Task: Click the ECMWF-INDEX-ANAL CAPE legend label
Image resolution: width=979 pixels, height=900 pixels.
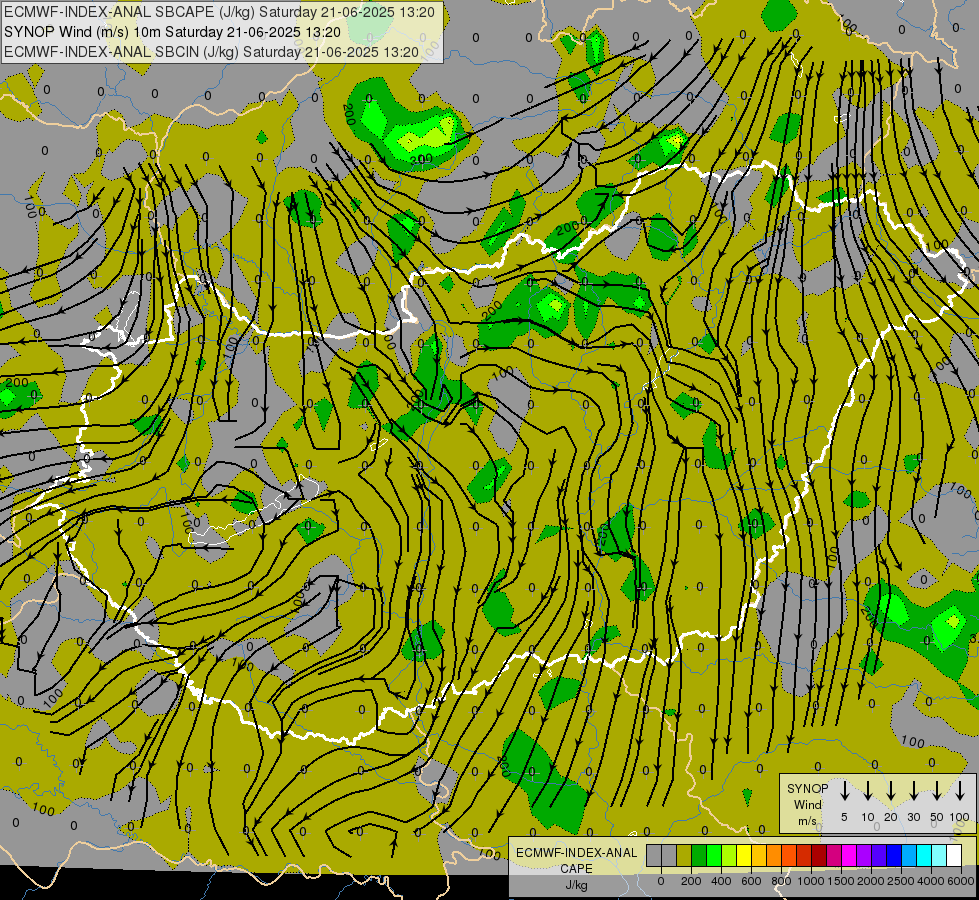Action: [576, 860]
